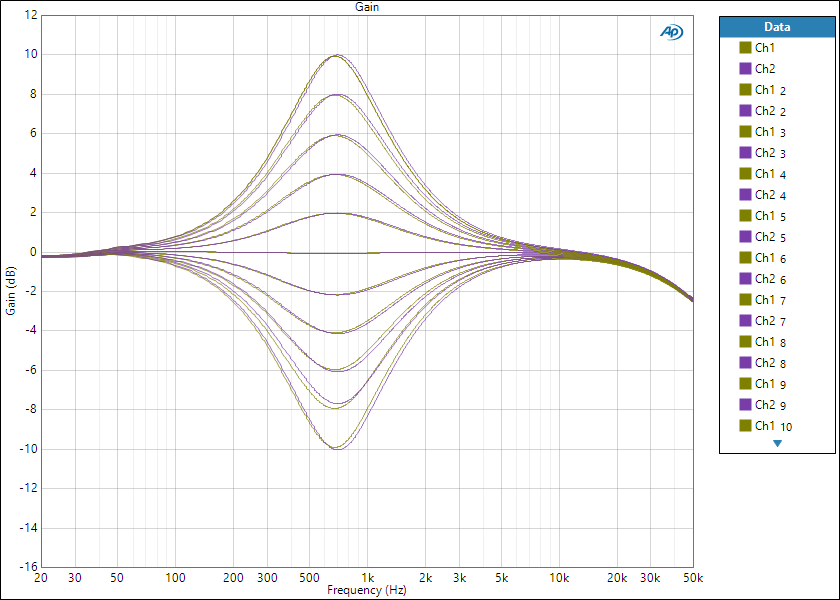Image resolution: width=840 pixels, height=600 pixels.
Task: Select the Ch1 9 legend entry text
Action: (770, 384)
